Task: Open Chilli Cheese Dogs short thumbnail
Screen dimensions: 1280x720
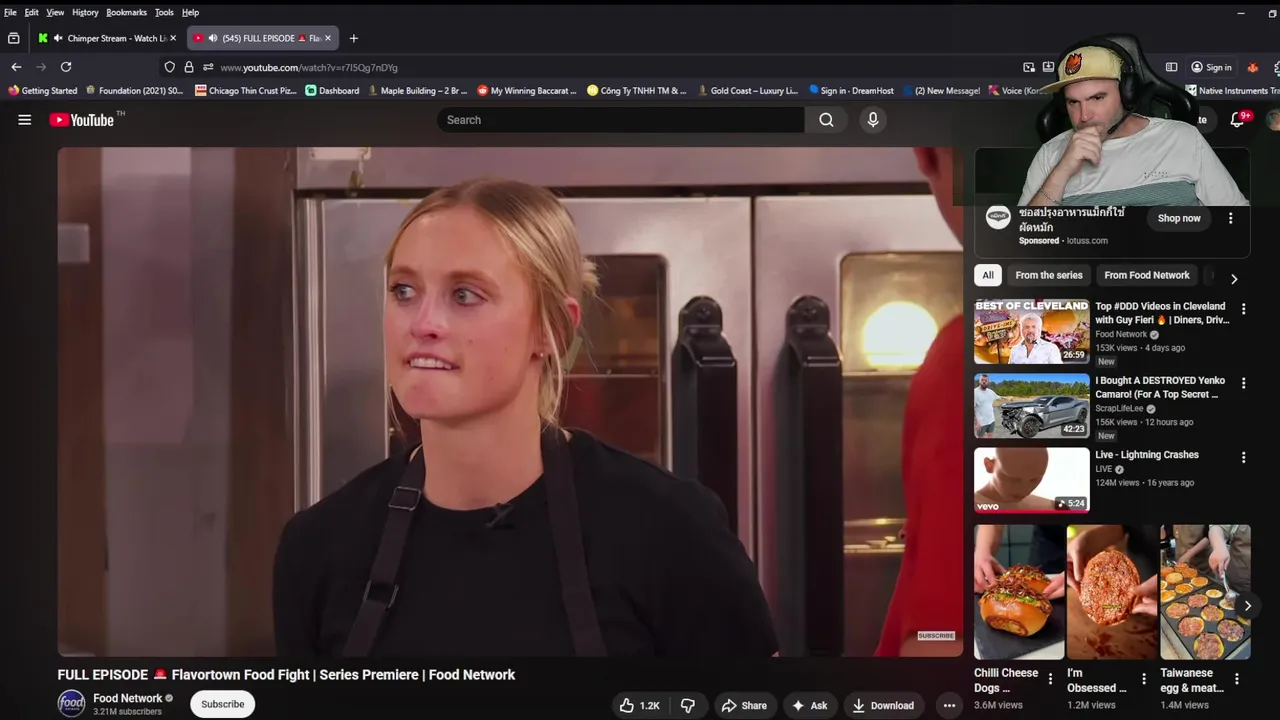Action: (x=1019, y=592)
